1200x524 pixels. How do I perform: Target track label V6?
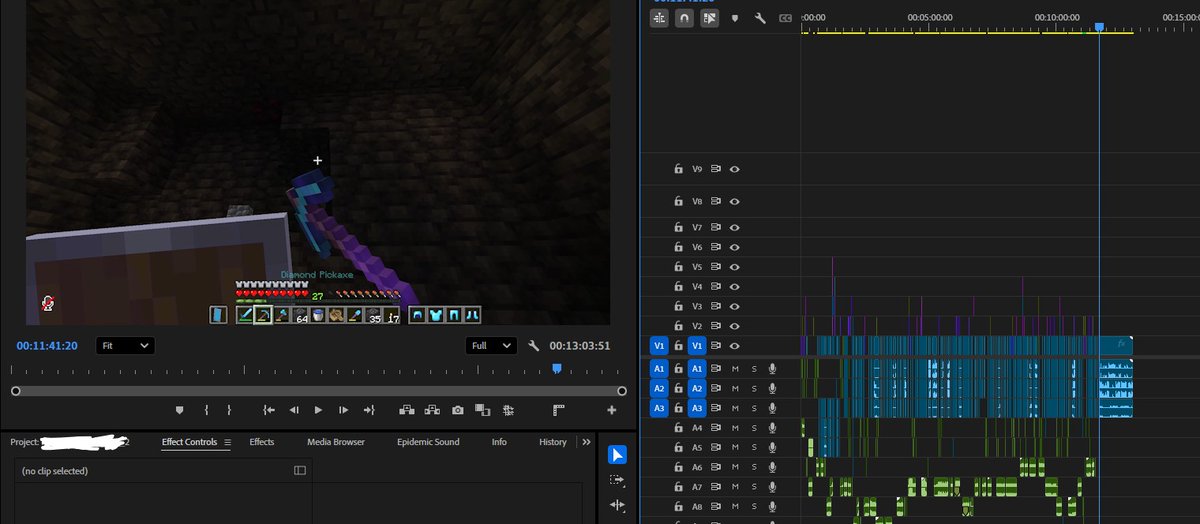tap(698, 247)
